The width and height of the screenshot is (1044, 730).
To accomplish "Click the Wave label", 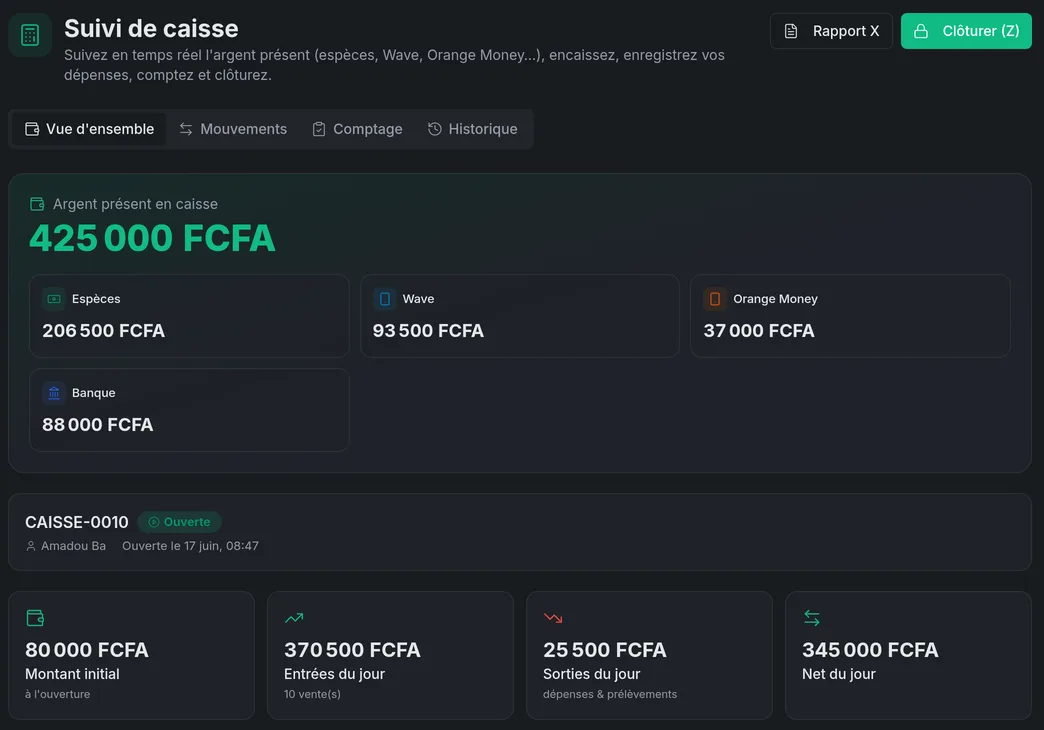I will 418,299.
